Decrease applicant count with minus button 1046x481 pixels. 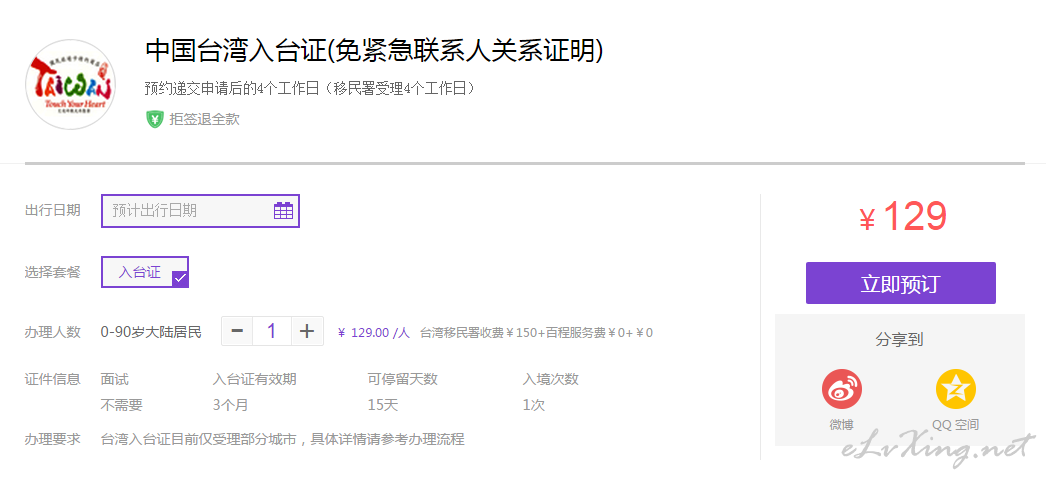(237, 331)
